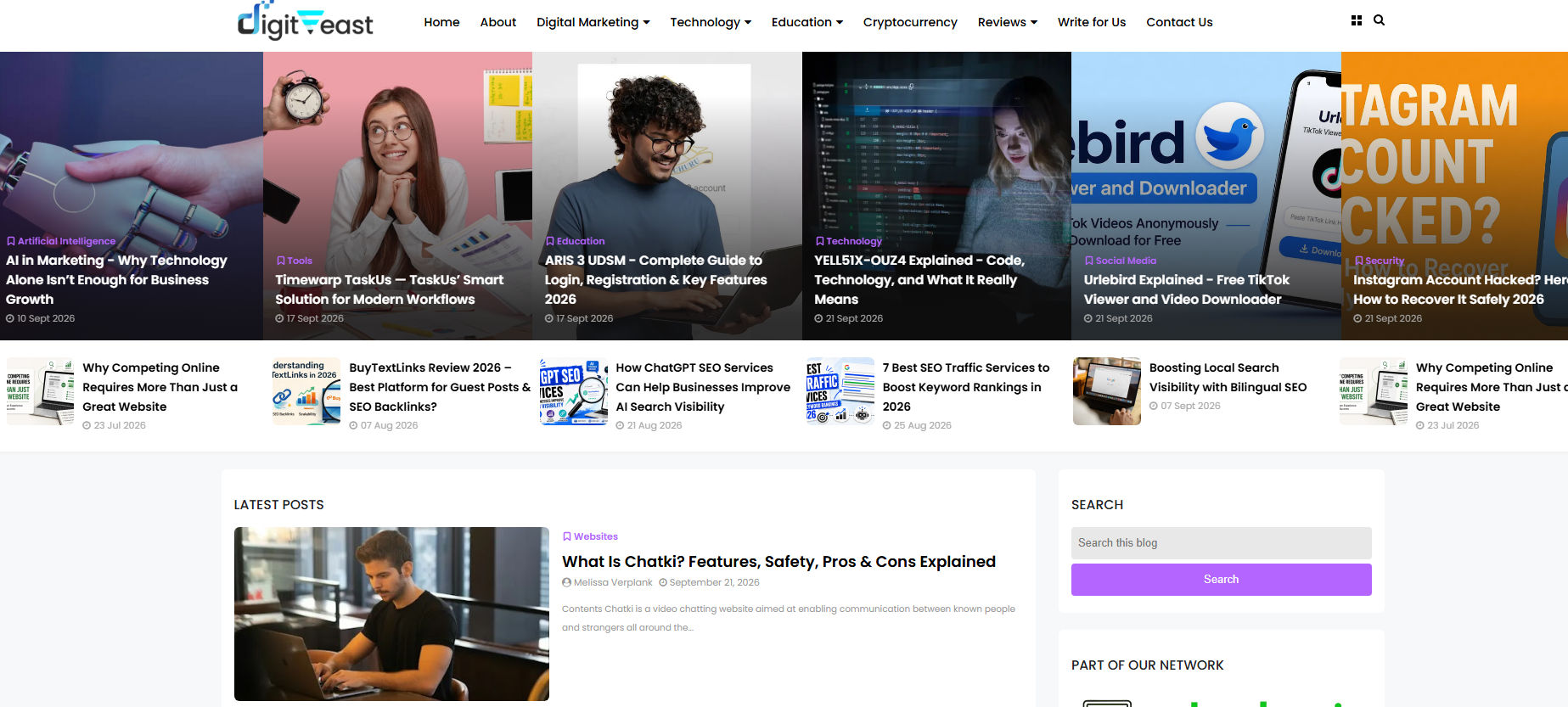Screen dimensions: 1568x707
Task: Click the BuyTextLinks post thumbnail
Action: 306,391
